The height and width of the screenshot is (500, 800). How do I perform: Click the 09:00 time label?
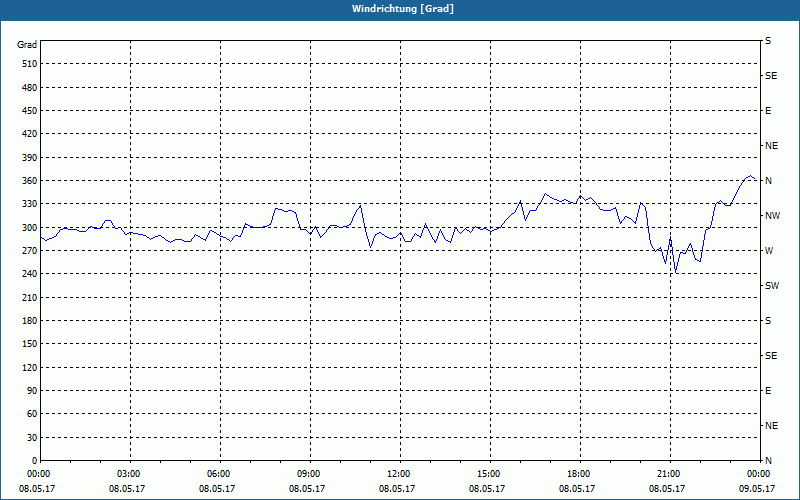308,474
